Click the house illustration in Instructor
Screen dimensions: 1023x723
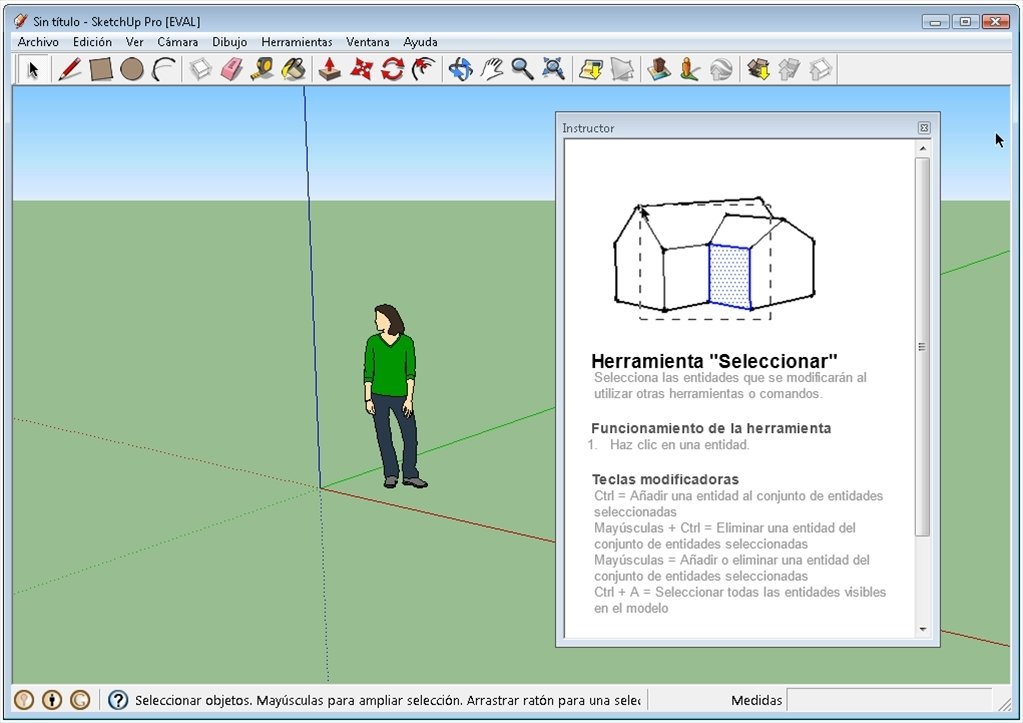[714, 258]
